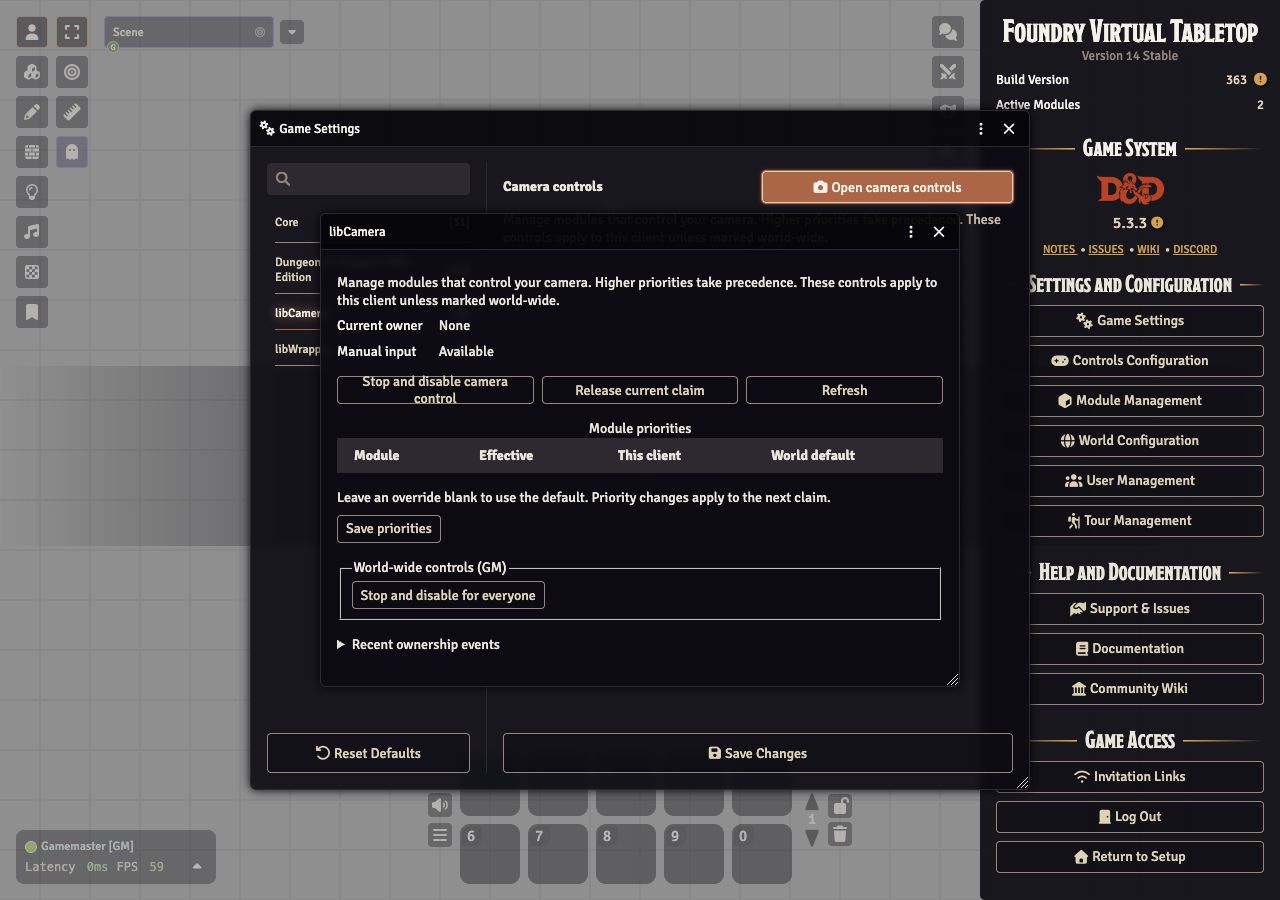Open the Drawing tools pencil icon

point(32,112)
